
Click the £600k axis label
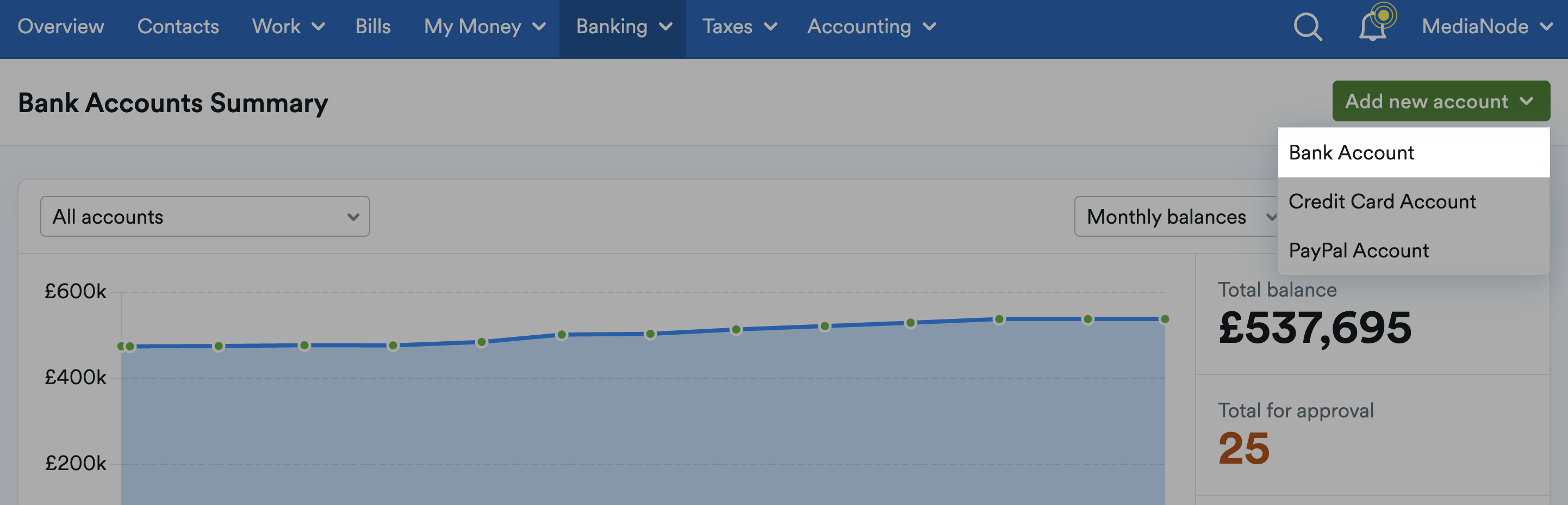pos(76,292)
